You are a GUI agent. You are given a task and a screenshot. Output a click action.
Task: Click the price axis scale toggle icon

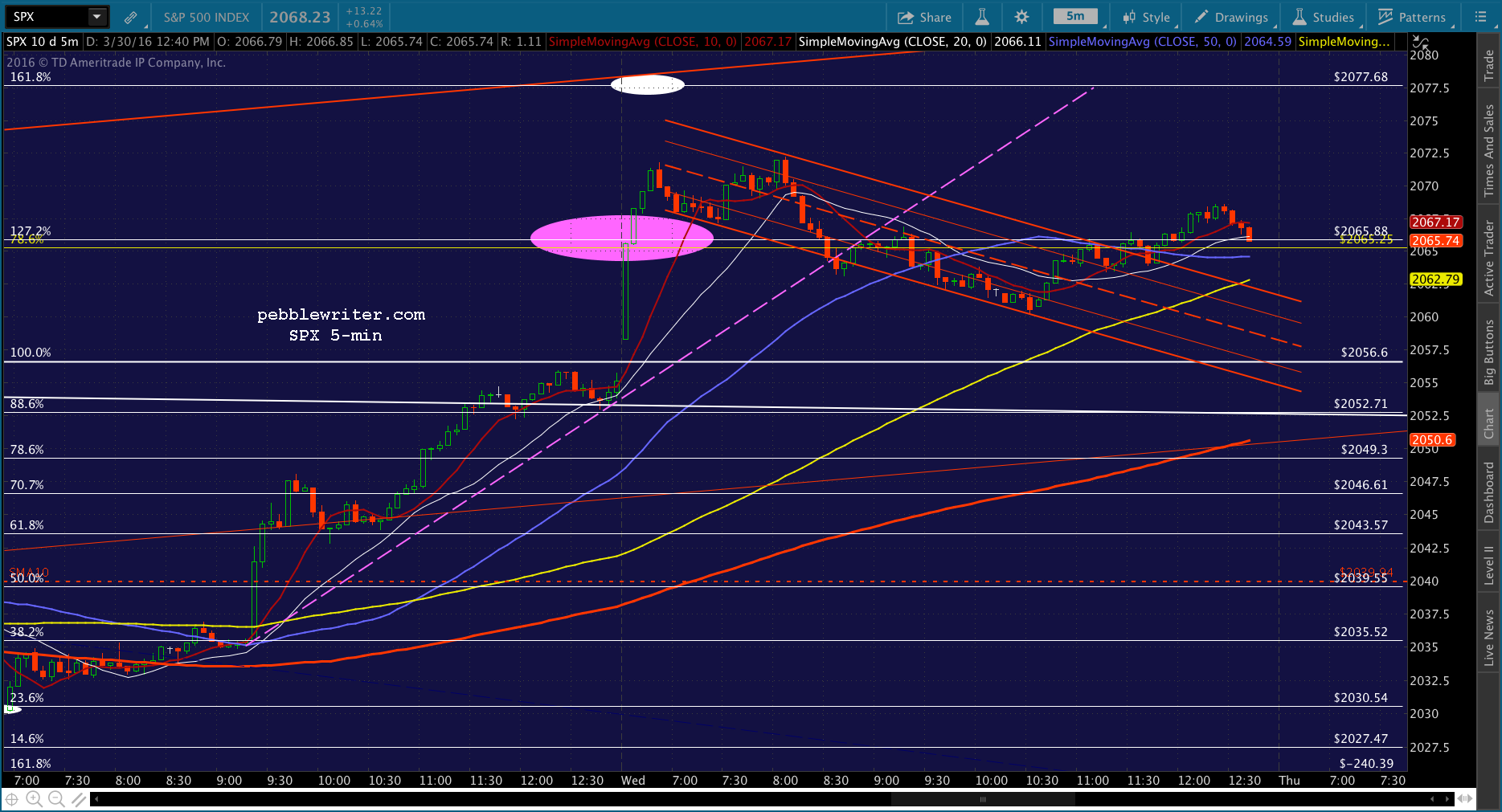[x=1420, y=43]
